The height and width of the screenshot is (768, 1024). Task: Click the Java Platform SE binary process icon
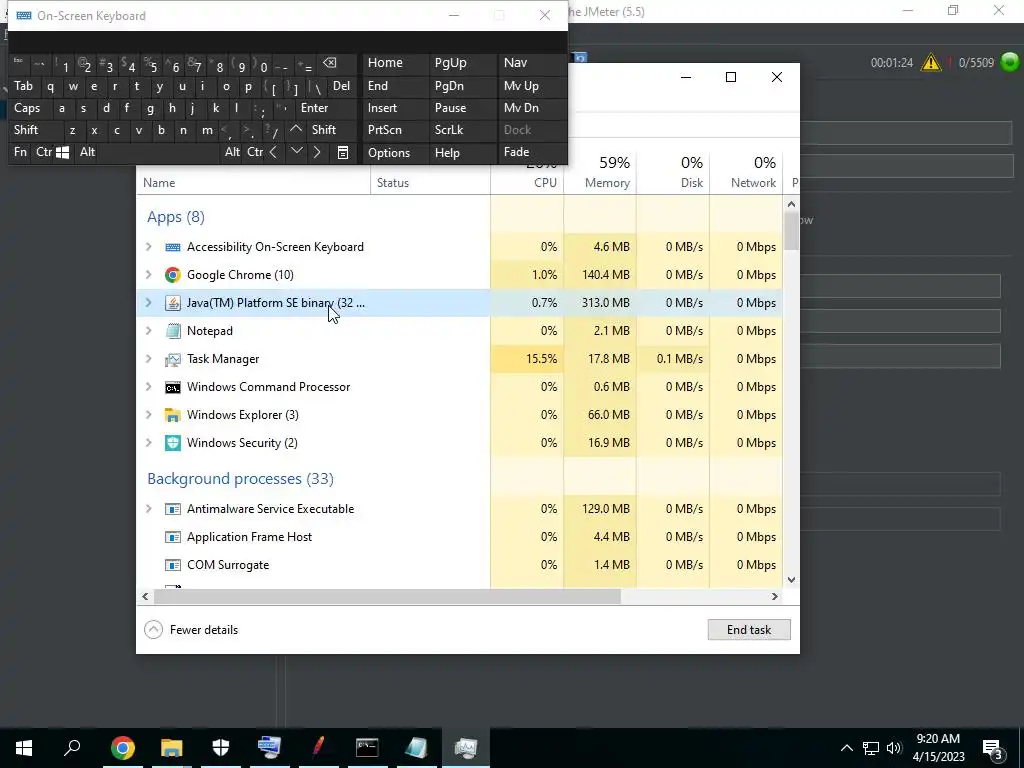(x=172, y=303)
